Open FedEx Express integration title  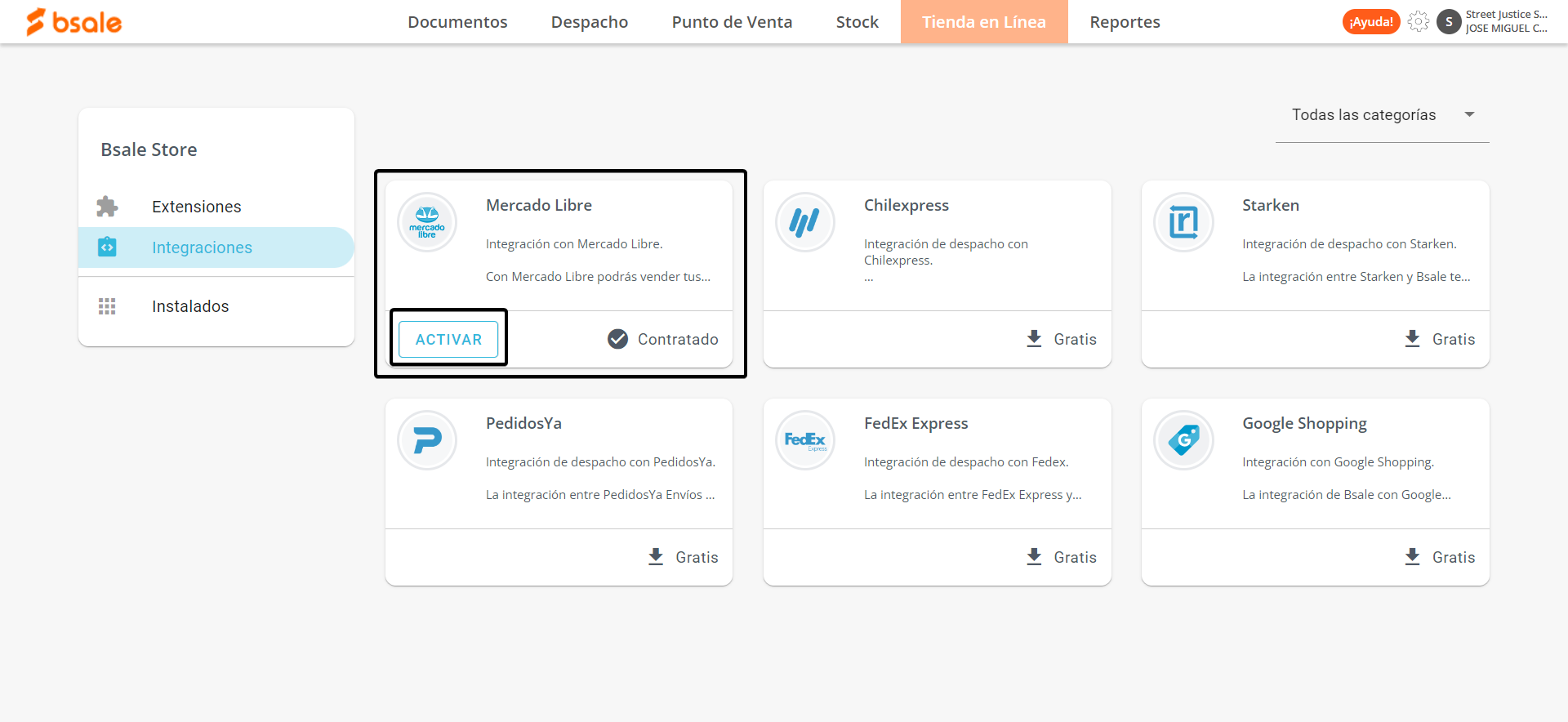point(916,423)
